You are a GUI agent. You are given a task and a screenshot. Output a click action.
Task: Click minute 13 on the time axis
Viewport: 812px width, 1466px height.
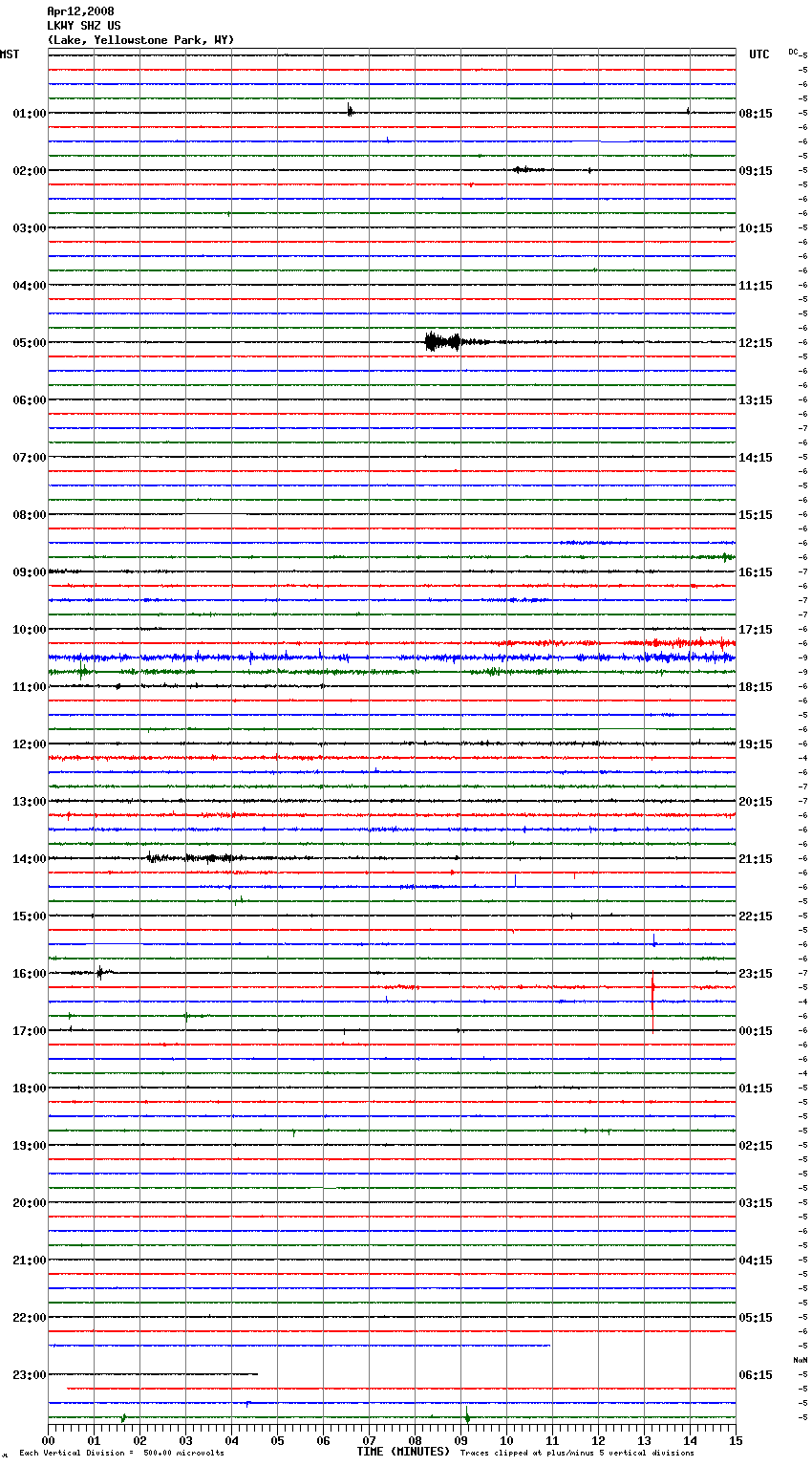tap(644, 1440)
